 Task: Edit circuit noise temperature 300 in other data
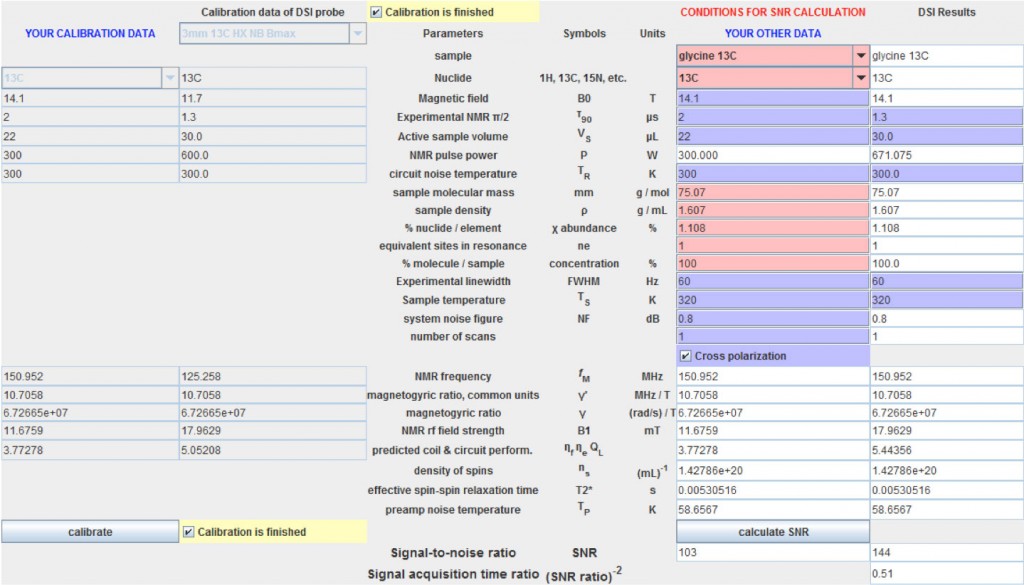pyautogui.click(x=773, y=174)
